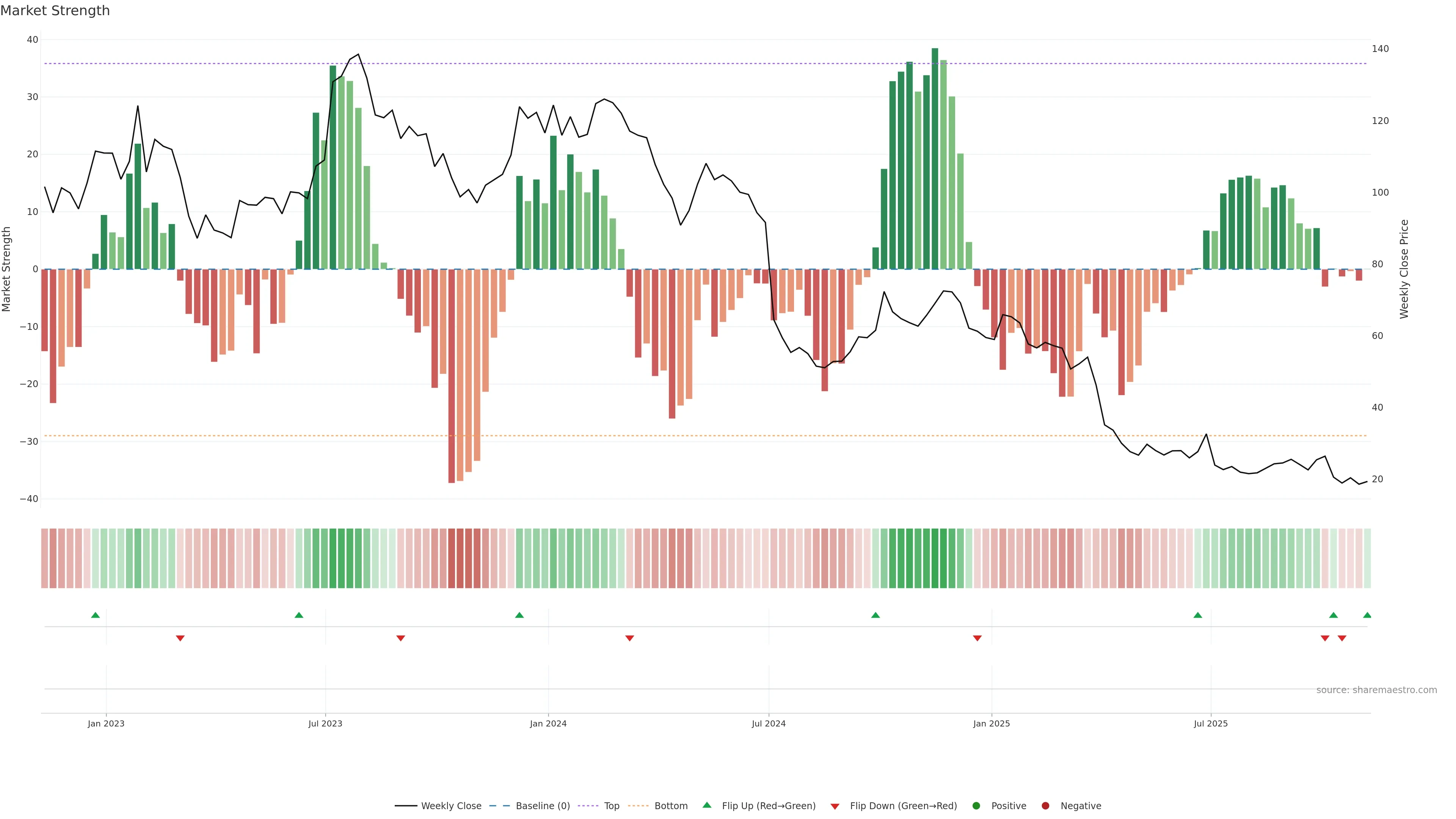Viewport: 1456px width, 819px height.
Task: Click red flip-down marker after Jan 2023
Action: pos(180,638)
